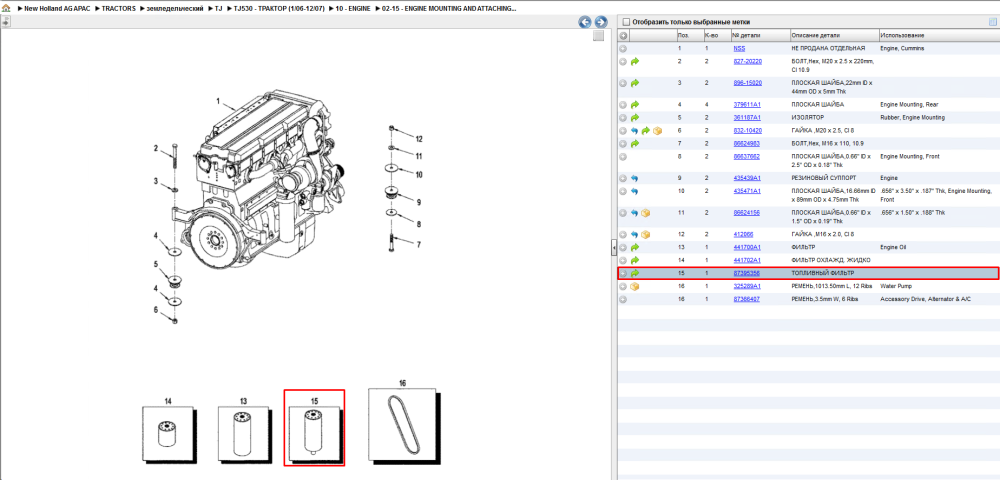
Task: Click callout number 7 on diagram
Action: 419,244
